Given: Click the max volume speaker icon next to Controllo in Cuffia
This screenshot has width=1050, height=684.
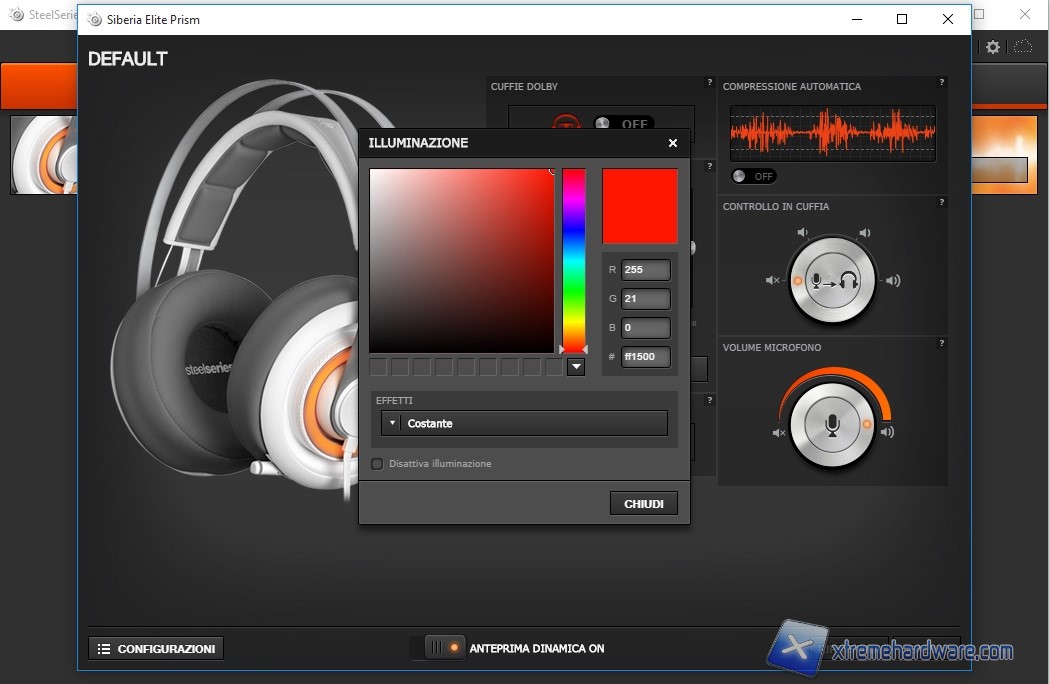Looking at the screenshot, I should [892, 281].
